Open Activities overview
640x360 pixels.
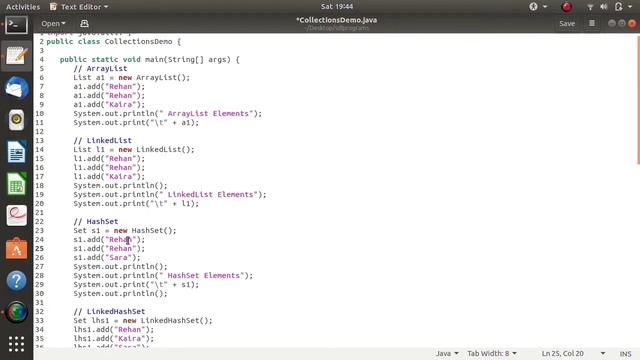[x=23, y=7]
